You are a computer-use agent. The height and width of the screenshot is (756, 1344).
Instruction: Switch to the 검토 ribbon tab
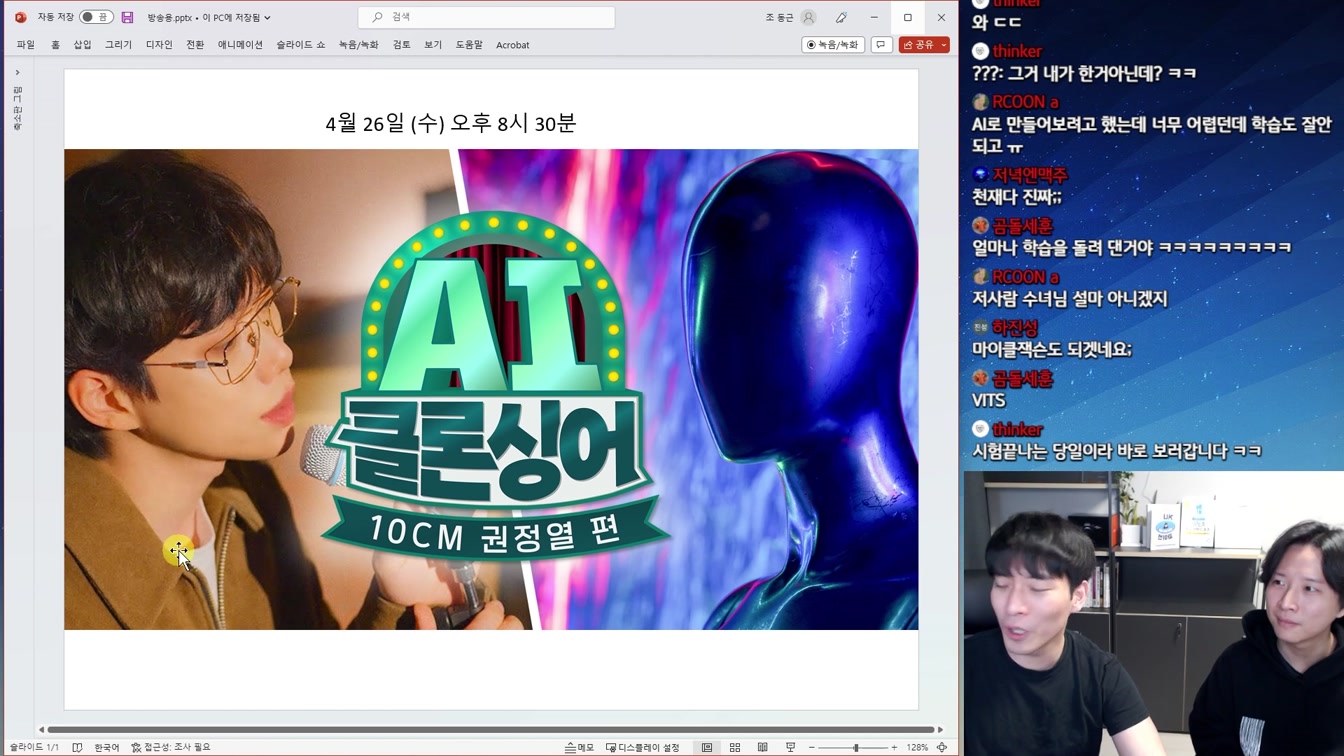tap(401, 45)
